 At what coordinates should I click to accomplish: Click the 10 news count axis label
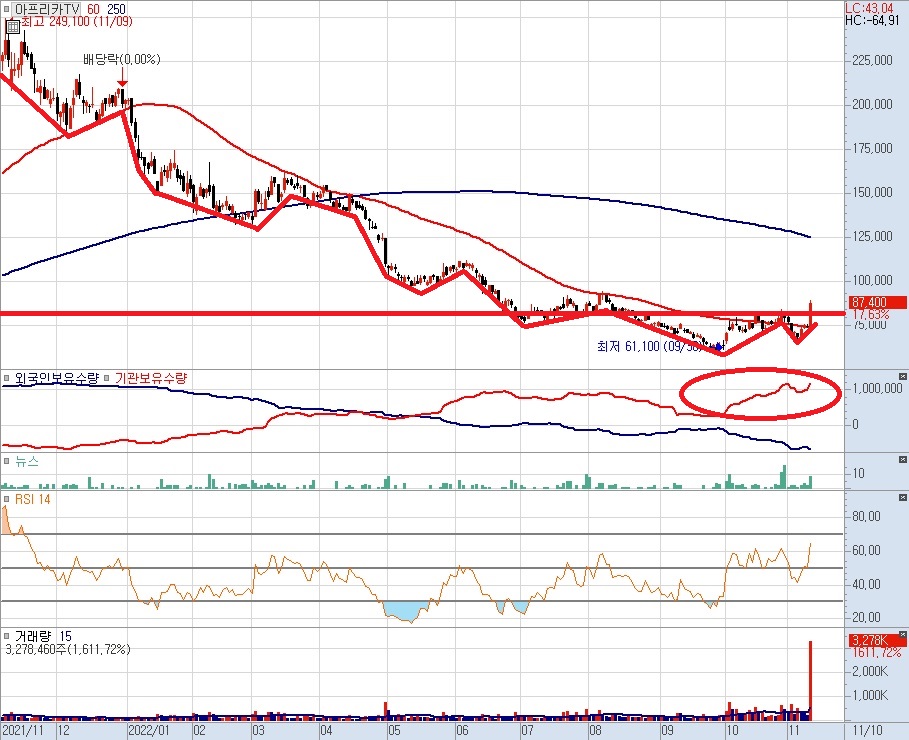point(859,473)
